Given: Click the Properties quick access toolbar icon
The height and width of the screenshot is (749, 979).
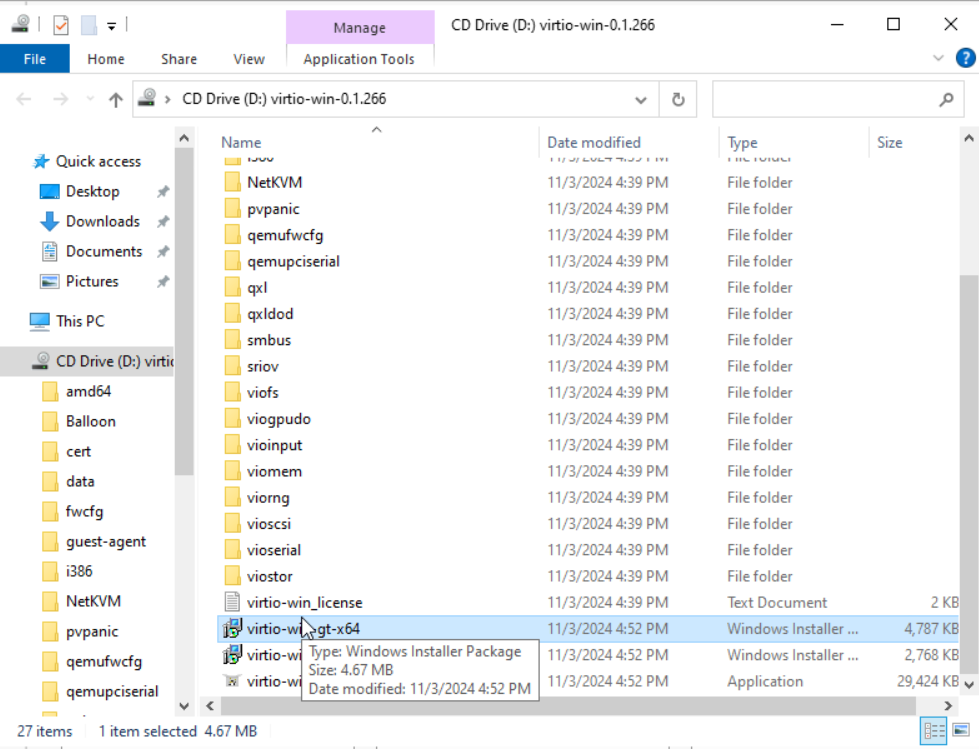Looking at the screenshot, I should [61, 26].
